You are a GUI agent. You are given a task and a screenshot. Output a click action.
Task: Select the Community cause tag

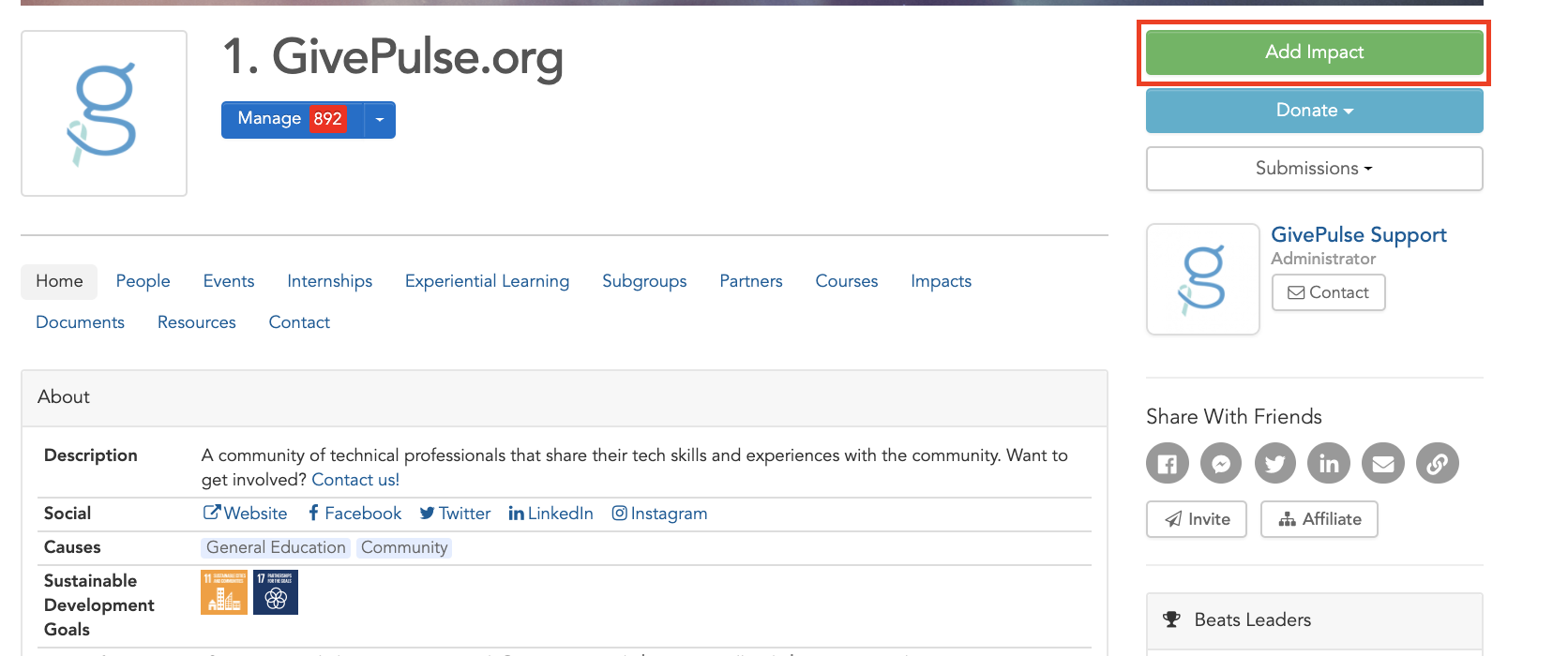click(x=404, y=547)
